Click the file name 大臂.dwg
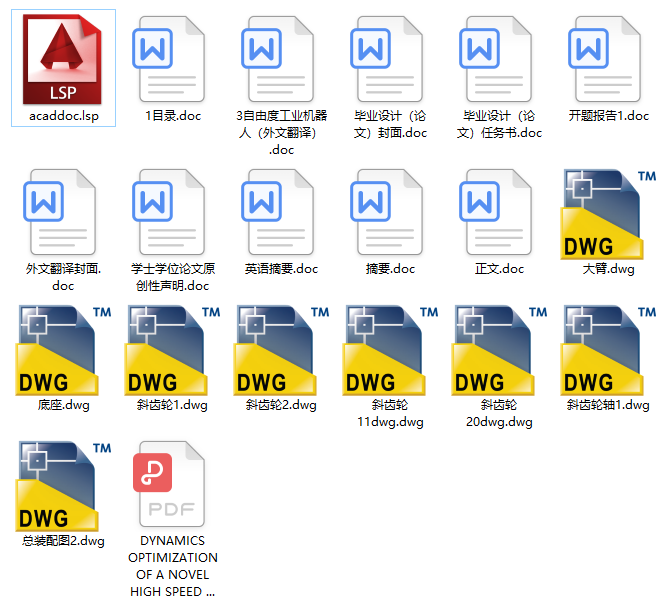This screenshot has height=615, width=669. (608, 269)
